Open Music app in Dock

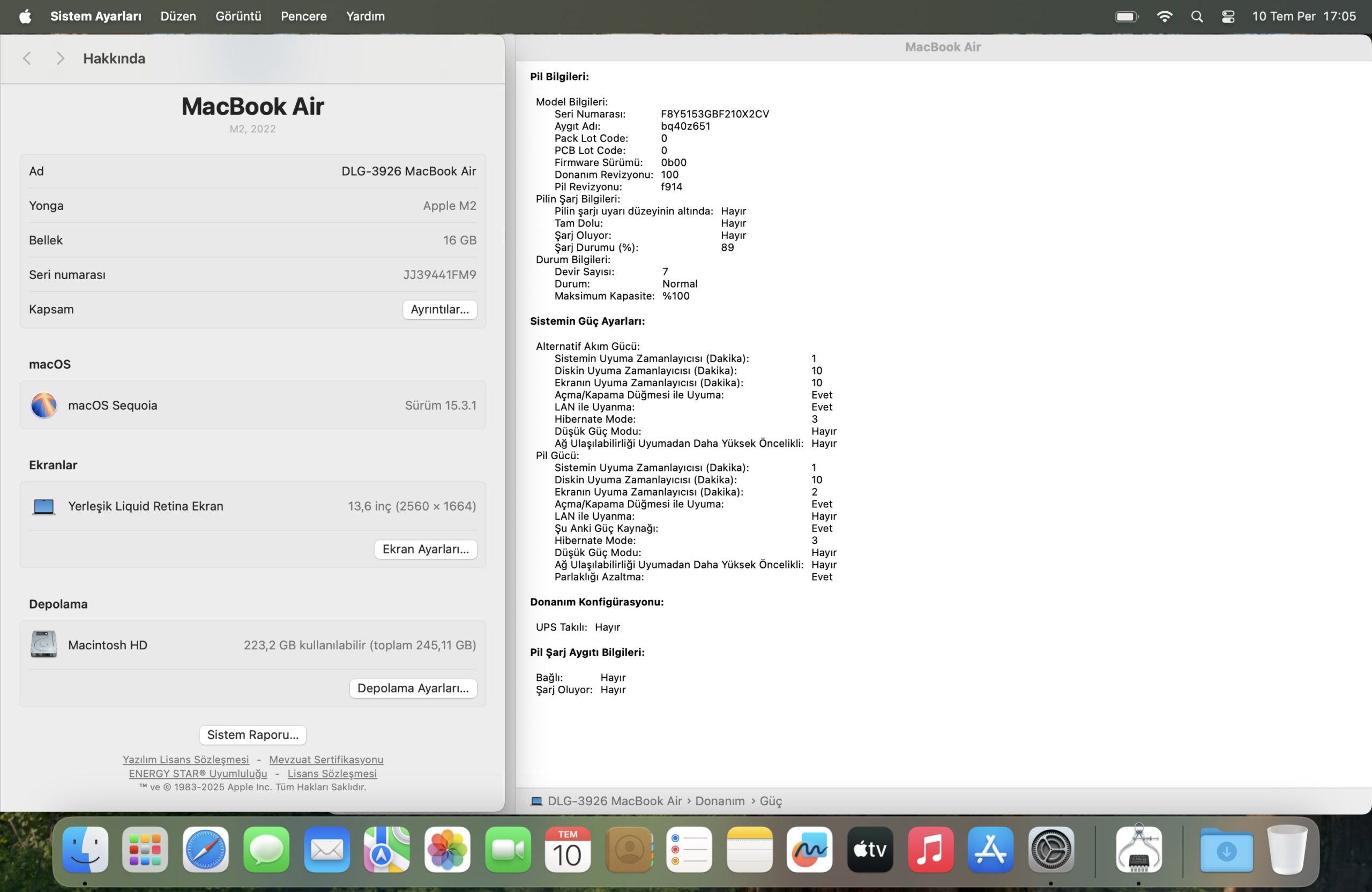point(930,849)
